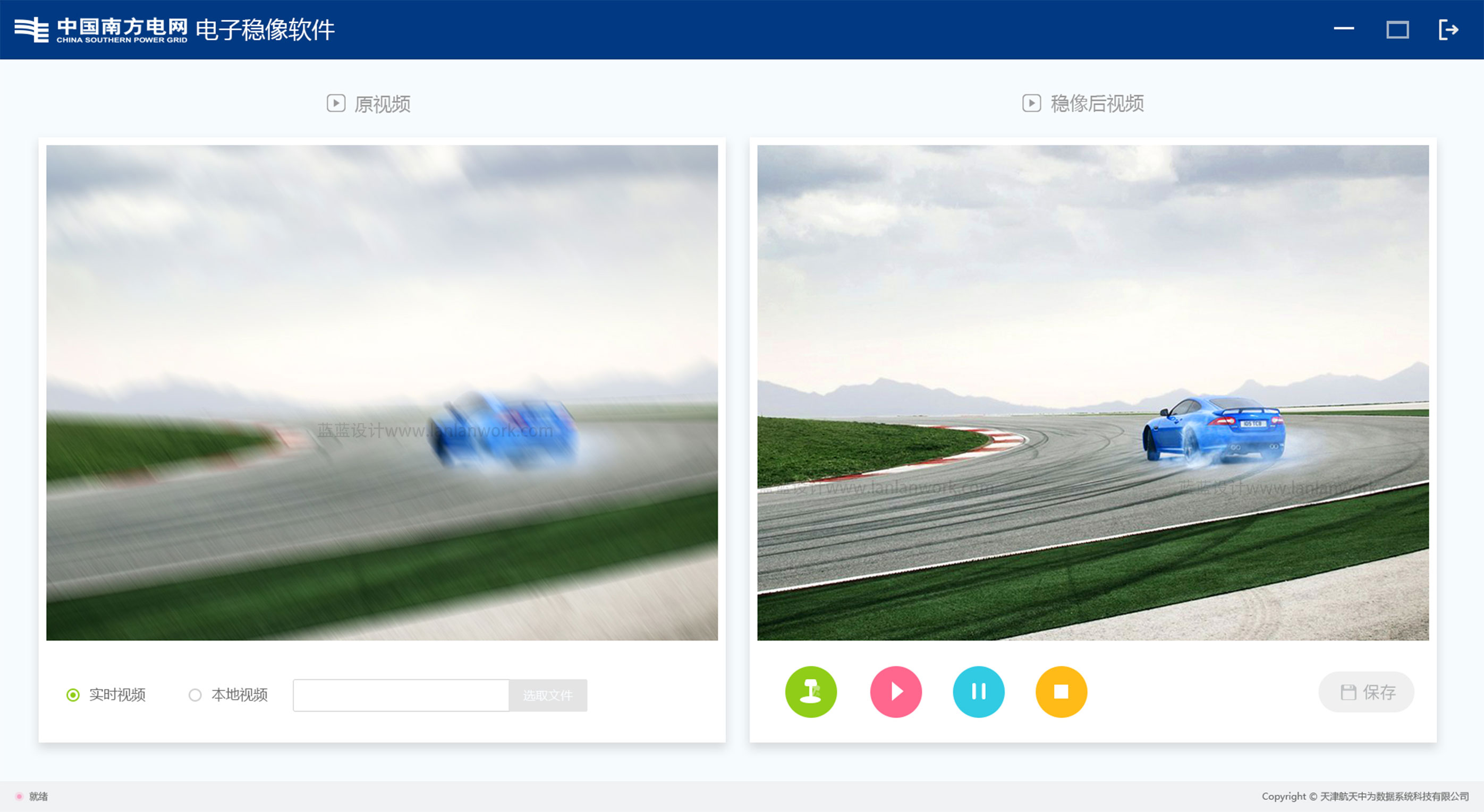This screenshot has height=812, width=1484.
Task: Click the minimize window icon
Action: click(1348, 30)
